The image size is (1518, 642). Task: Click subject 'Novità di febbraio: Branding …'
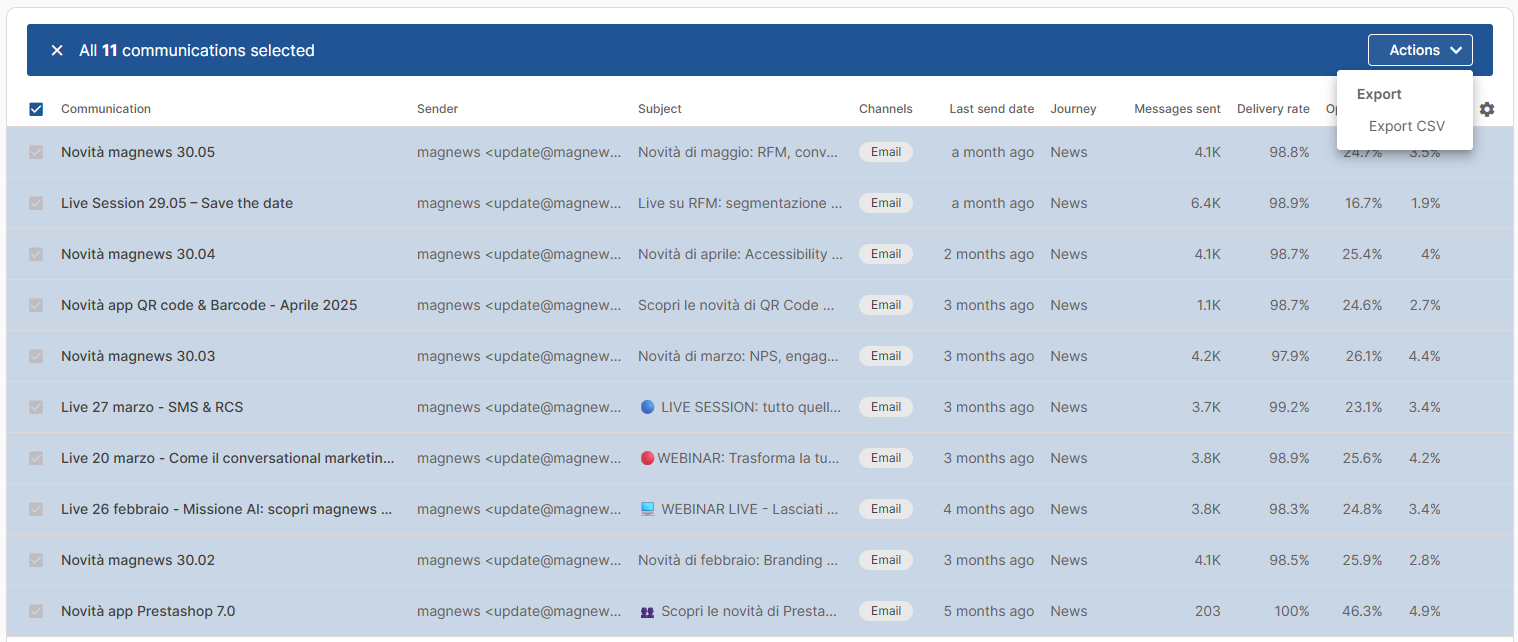[x=739, y=560]
